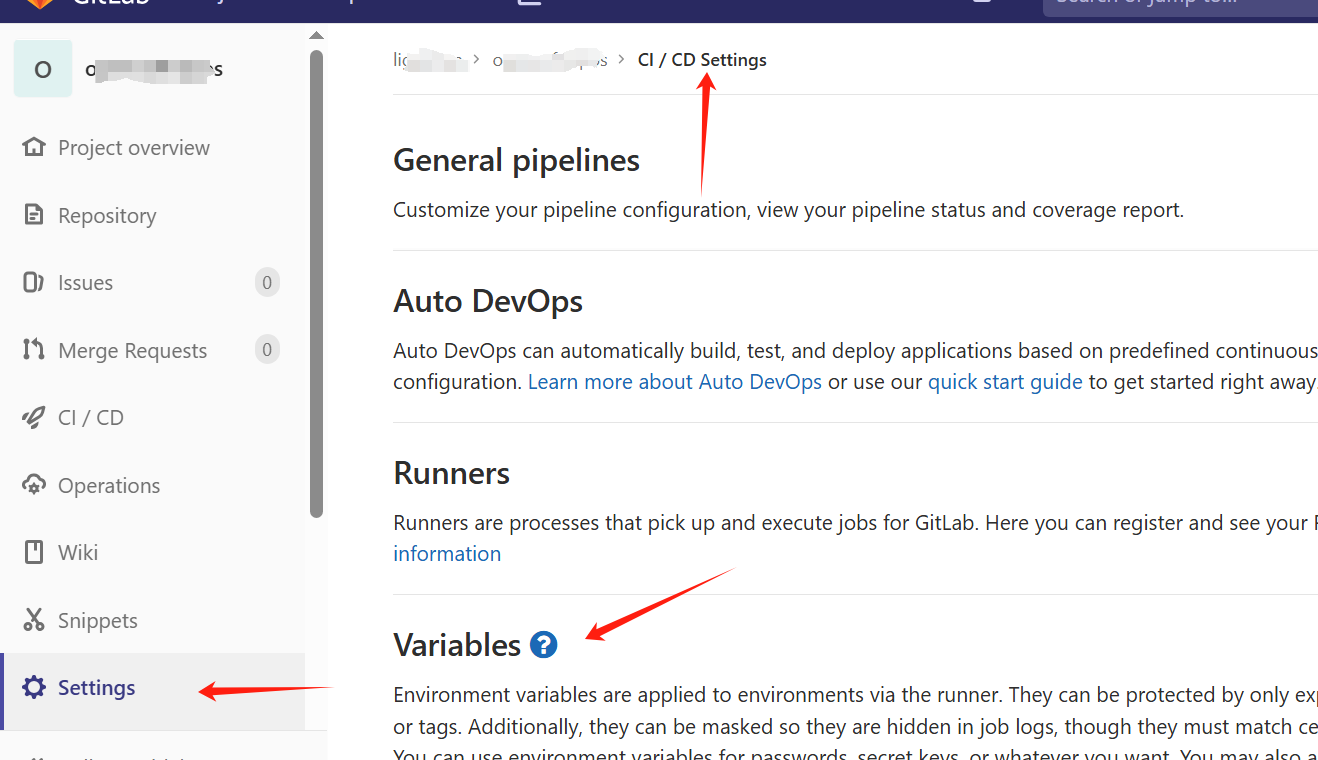Open Operations in the sidebar
Image resolution: width=1318 pixels, height=760 pixels.
point(109,486)
